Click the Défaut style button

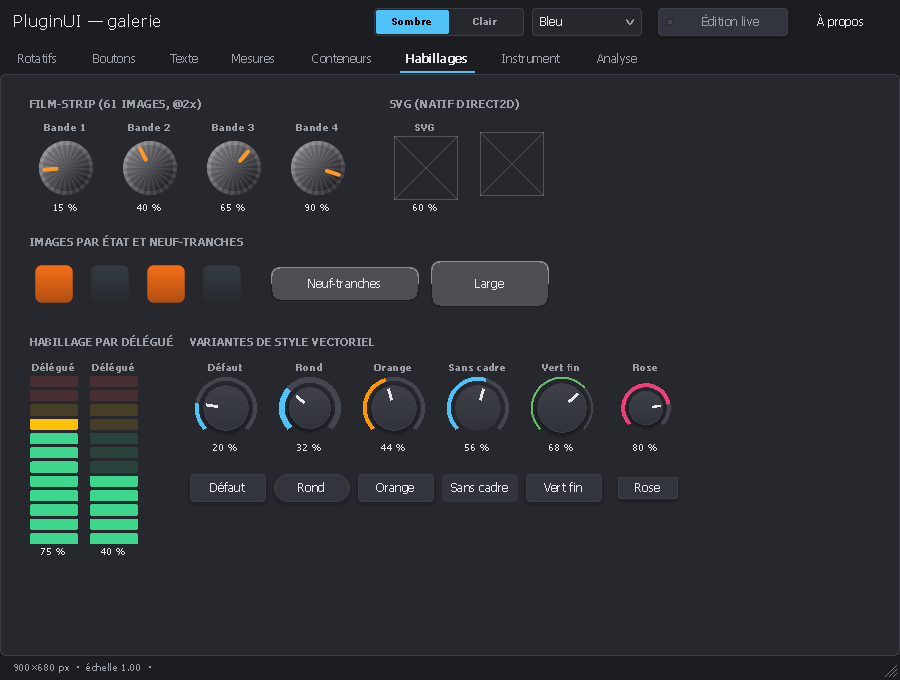point(227,488)
